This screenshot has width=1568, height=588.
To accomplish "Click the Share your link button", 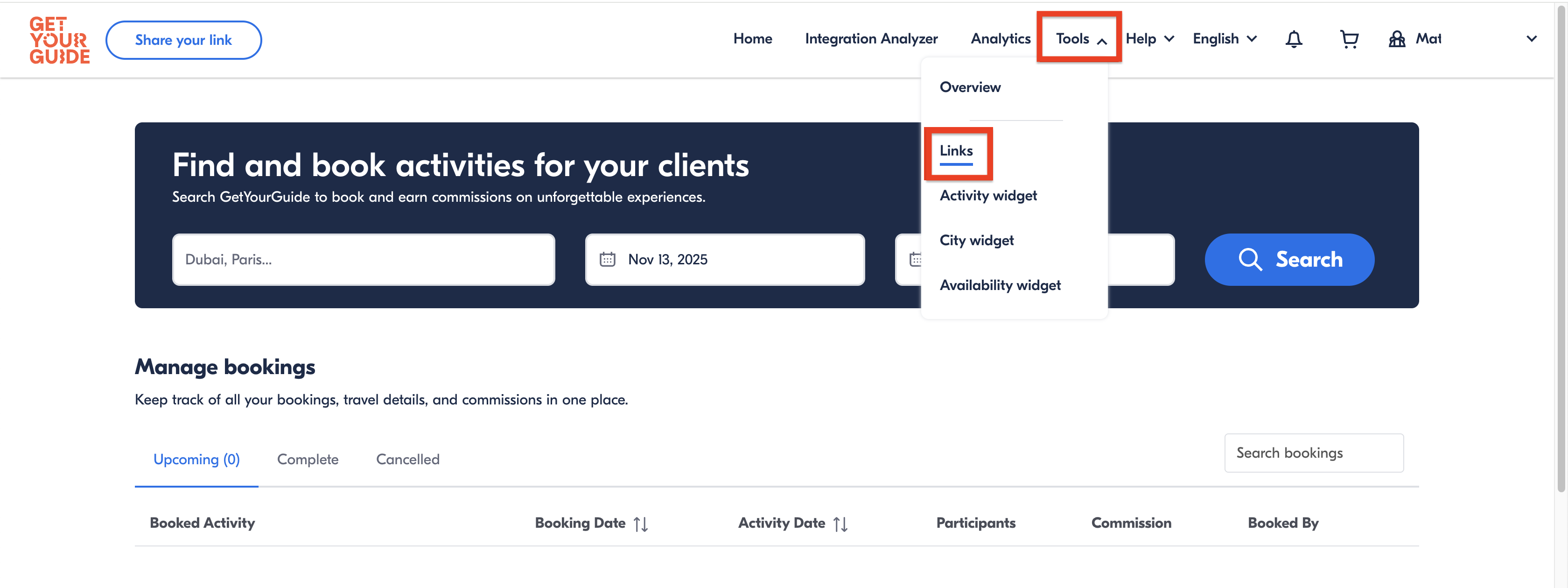I will click(x=183, y=40).
